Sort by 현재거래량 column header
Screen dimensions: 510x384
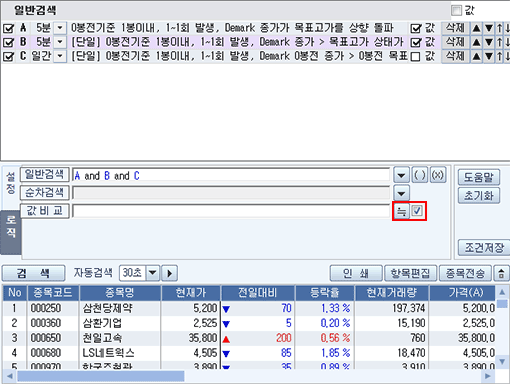coord(392,293)
